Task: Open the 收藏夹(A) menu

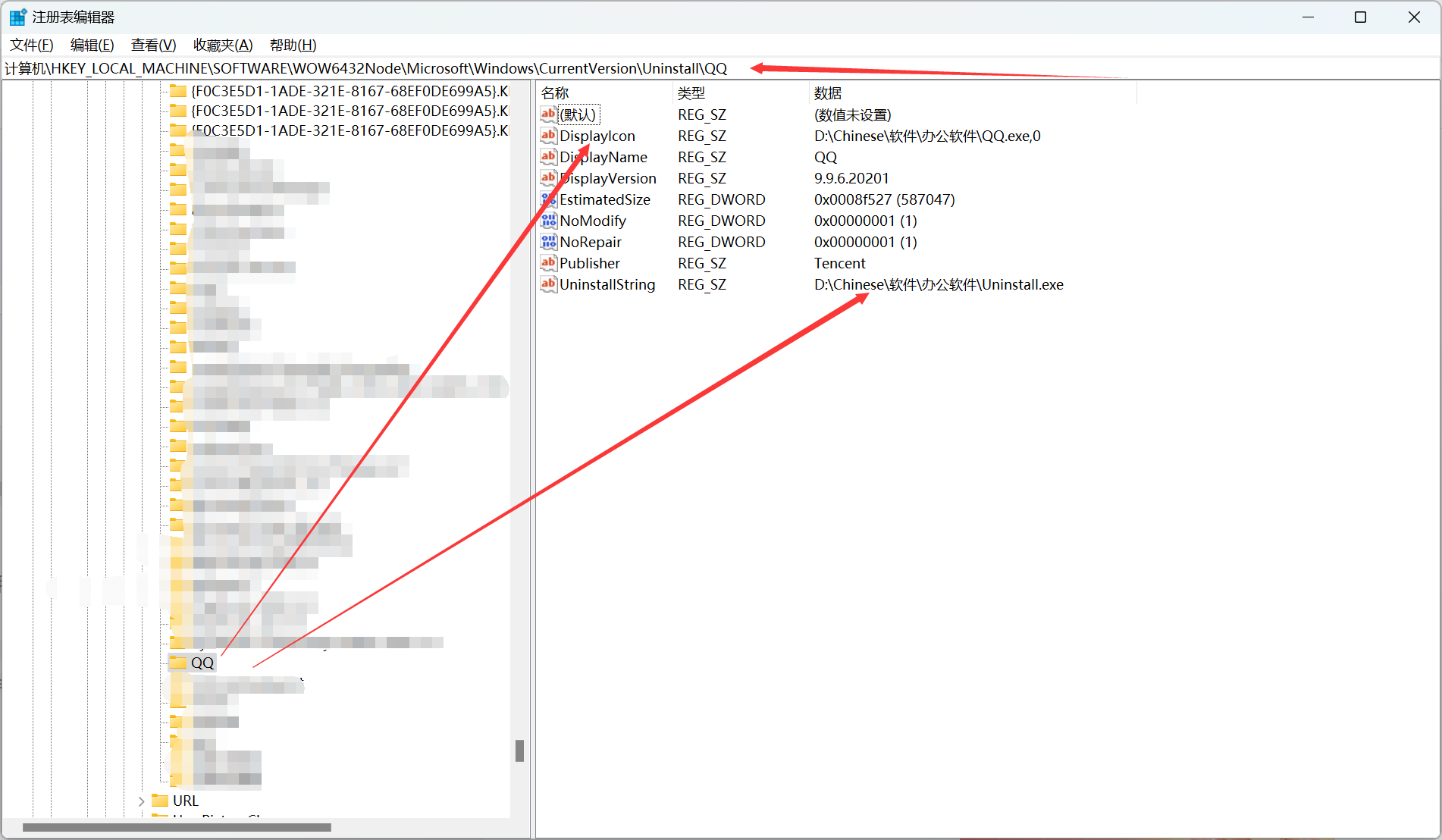Action: pos(223,45)
